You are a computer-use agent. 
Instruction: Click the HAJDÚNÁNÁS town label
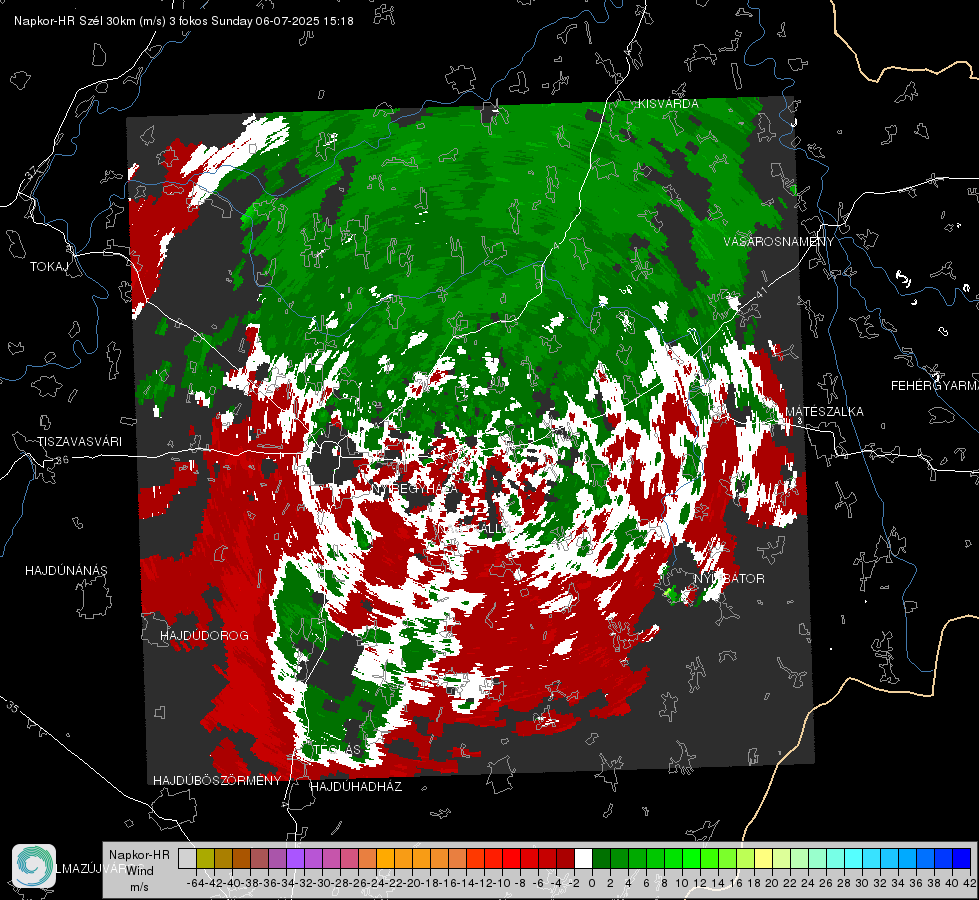tap(66, 570)
